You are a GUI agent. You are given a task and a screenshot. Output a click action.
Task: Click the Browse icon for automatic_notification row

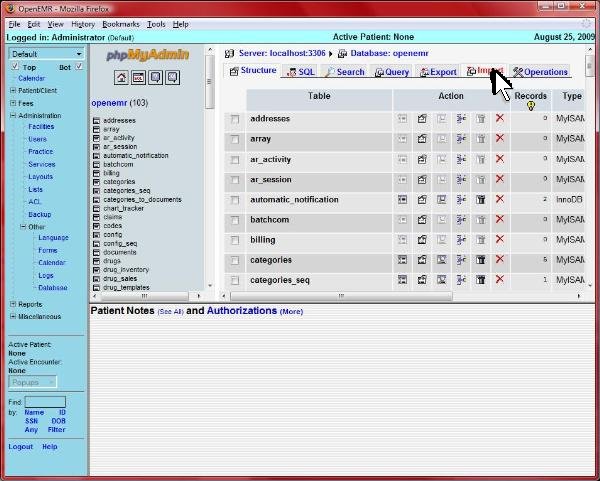402,199
